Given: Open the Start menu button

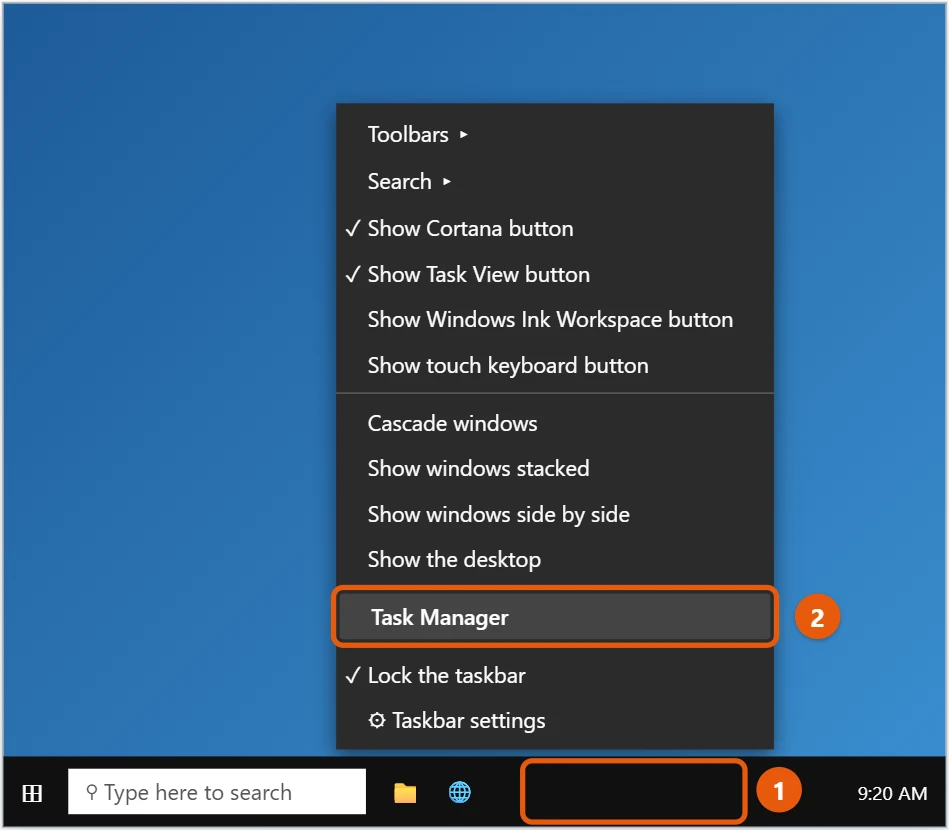Looking at the screenshot, I should [32, 792].
